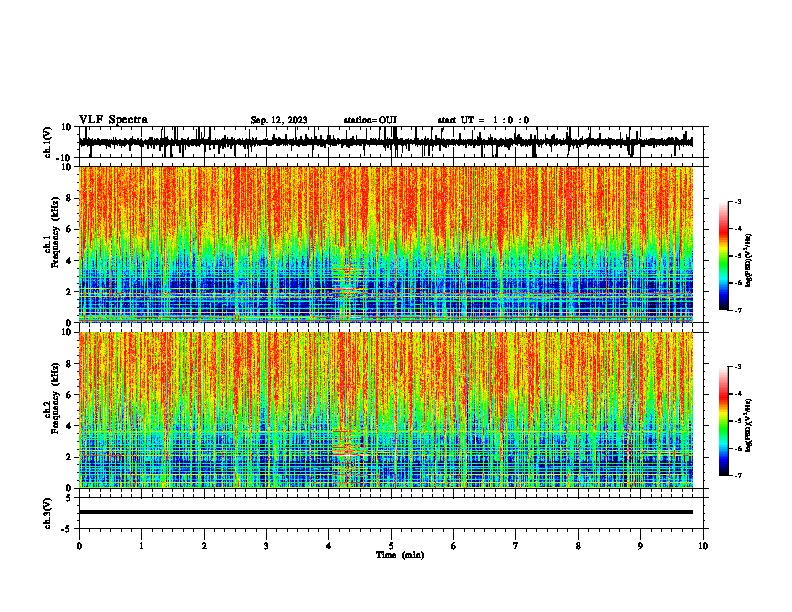The width and height of the screenshot is (792, 612).
Task: Click the "VLF Spectra" plot title
Action: [x=113, y=120]
